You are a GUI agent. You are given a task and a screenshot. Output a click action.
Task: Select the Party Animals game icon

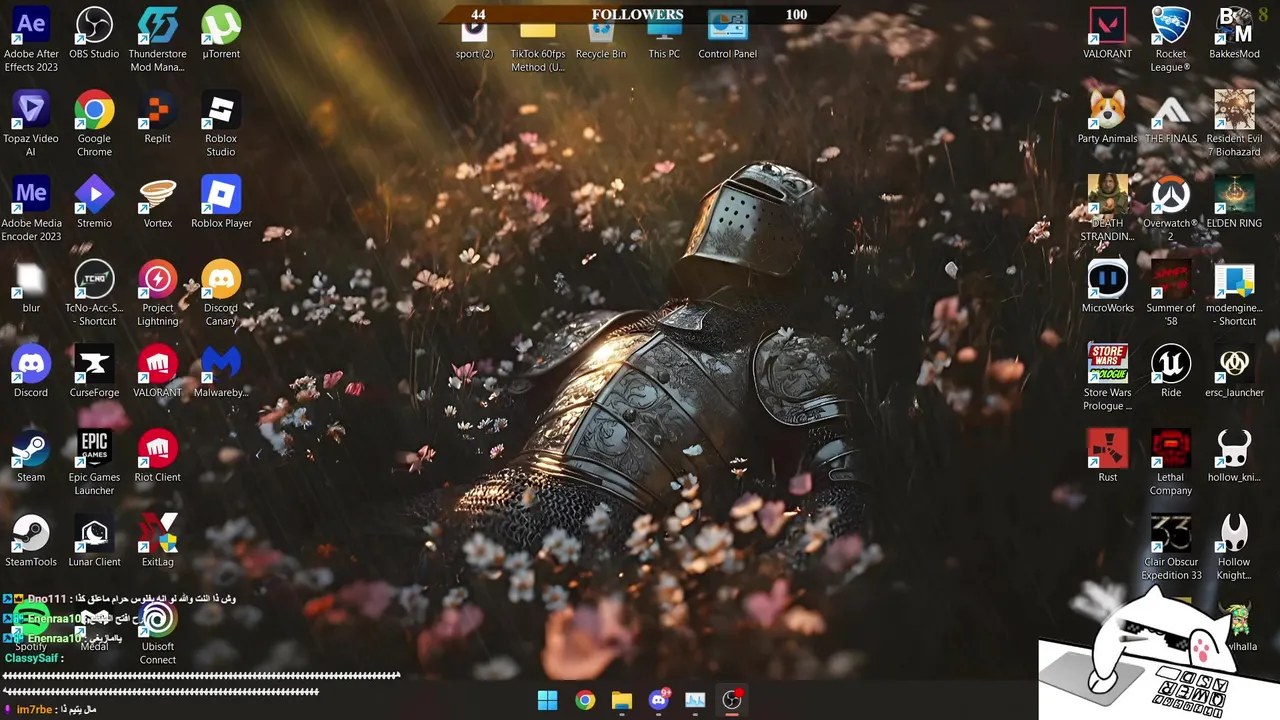pyautogui.click(x=1107, y=119)
